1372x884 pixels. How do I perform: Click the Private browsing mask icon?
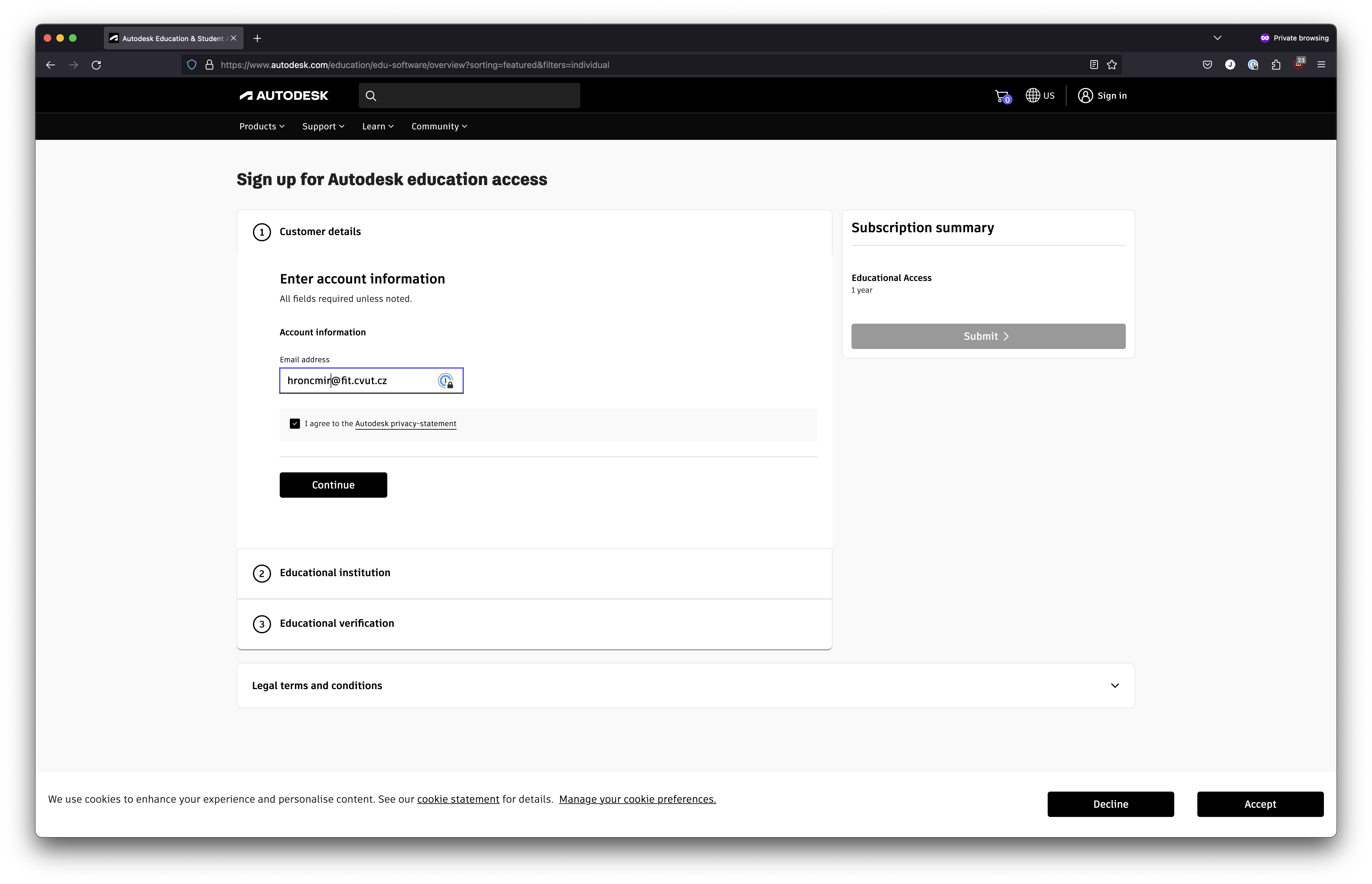coord(1265,38)
